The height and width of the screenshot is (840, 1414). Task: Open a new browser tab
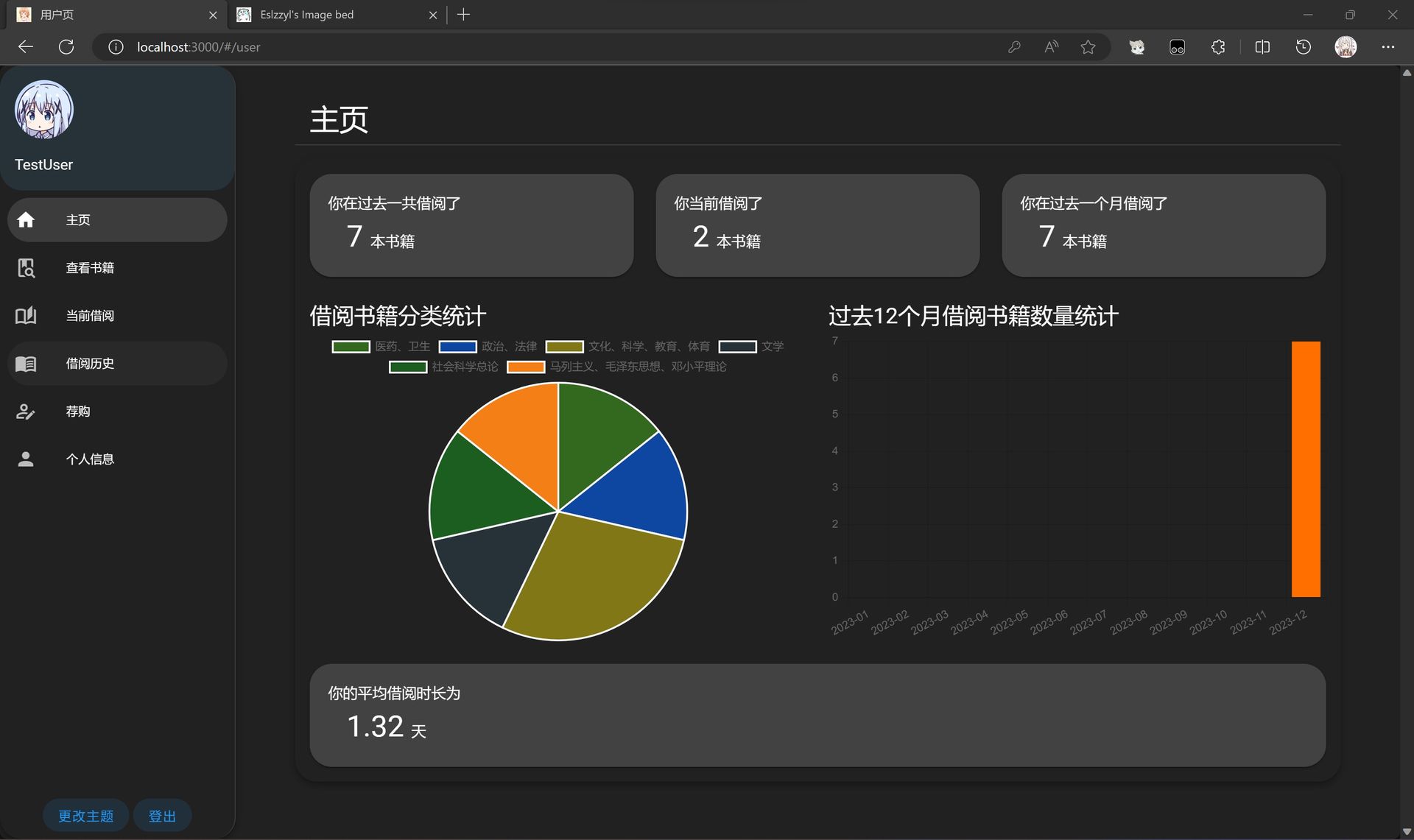[463, 15]
